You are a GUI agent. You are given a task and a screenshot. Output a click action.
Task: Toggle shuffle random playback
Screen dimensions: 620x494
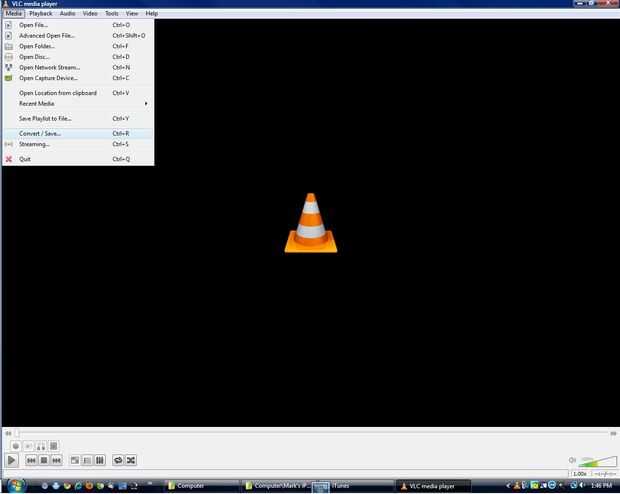(131, 460)
